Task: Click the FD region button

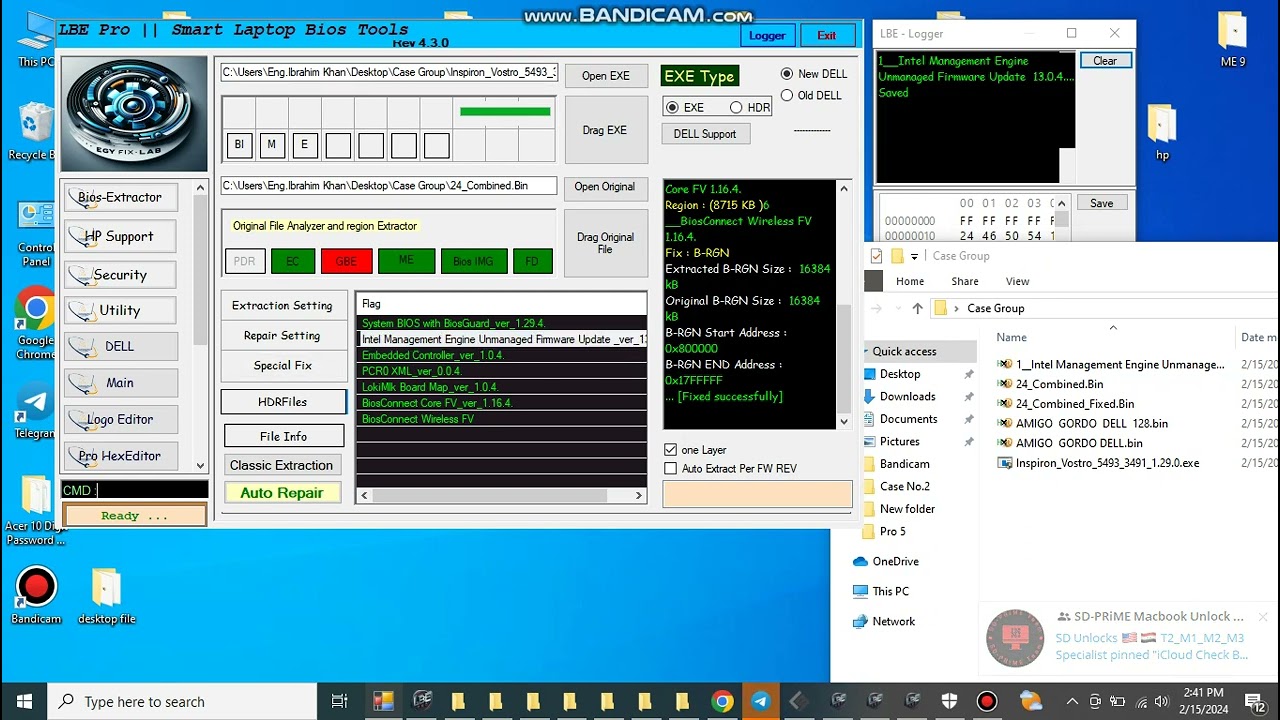Action: point(532,261)
